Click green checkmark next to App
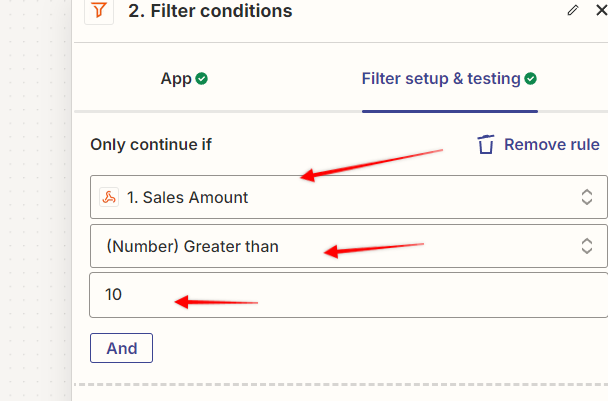608x401 pixels. 202,79
